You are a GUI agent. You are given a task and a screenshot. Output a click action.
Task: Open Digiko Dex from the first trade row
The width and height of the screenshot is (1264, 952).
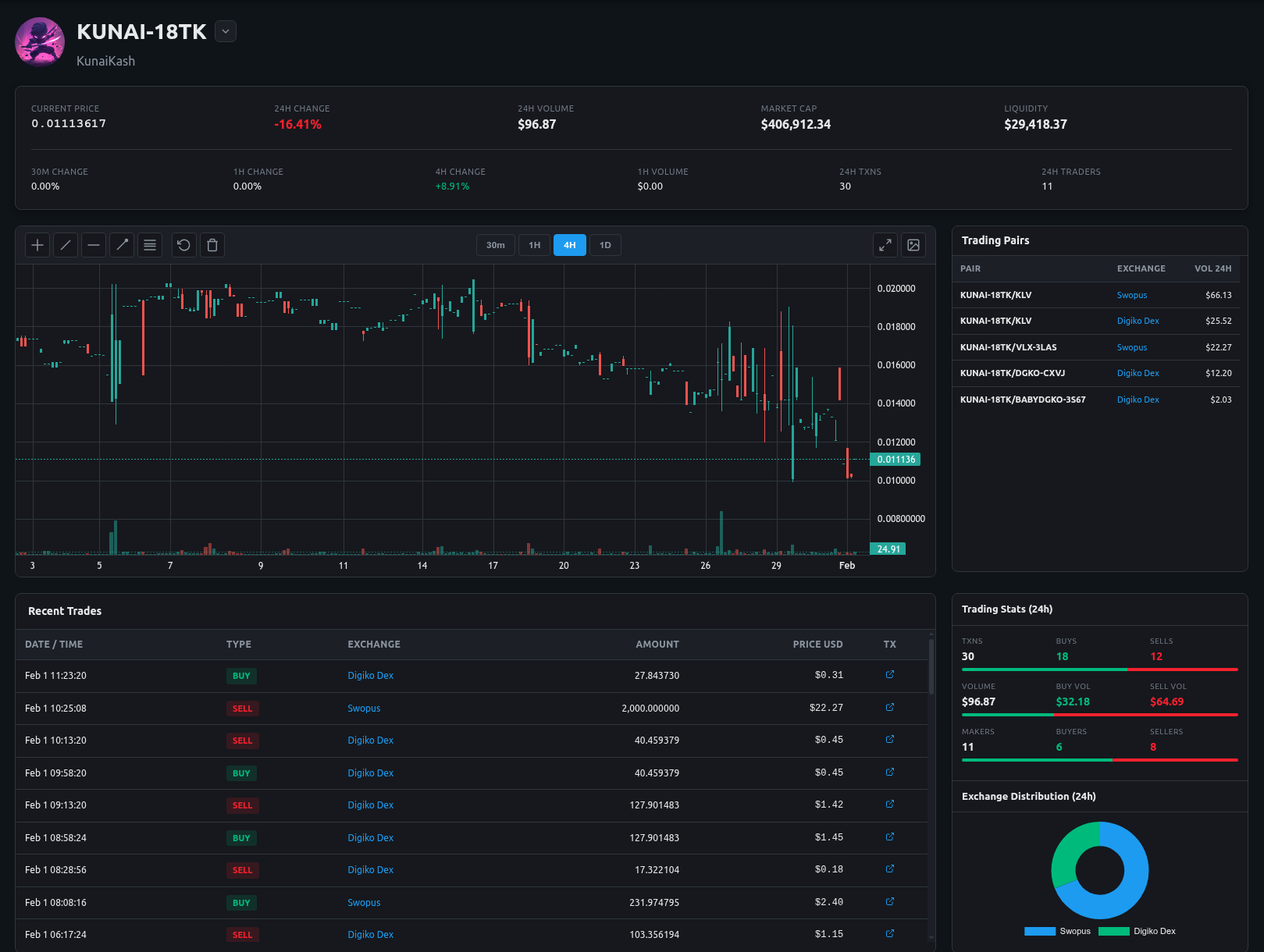pos(370,675)
